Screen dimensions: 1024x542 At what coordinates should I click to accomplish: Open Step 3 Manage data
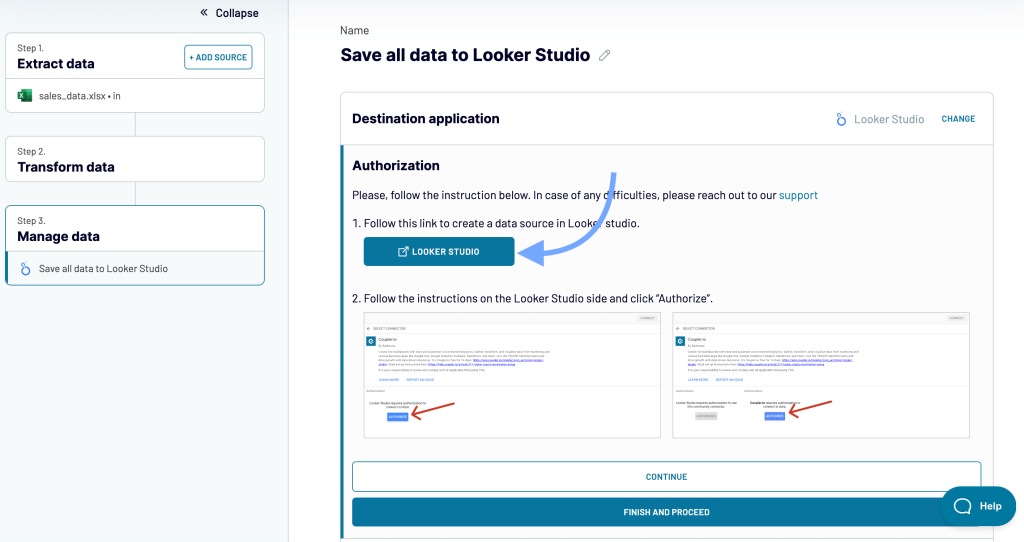pyautogui.click(x=135, y=229)
